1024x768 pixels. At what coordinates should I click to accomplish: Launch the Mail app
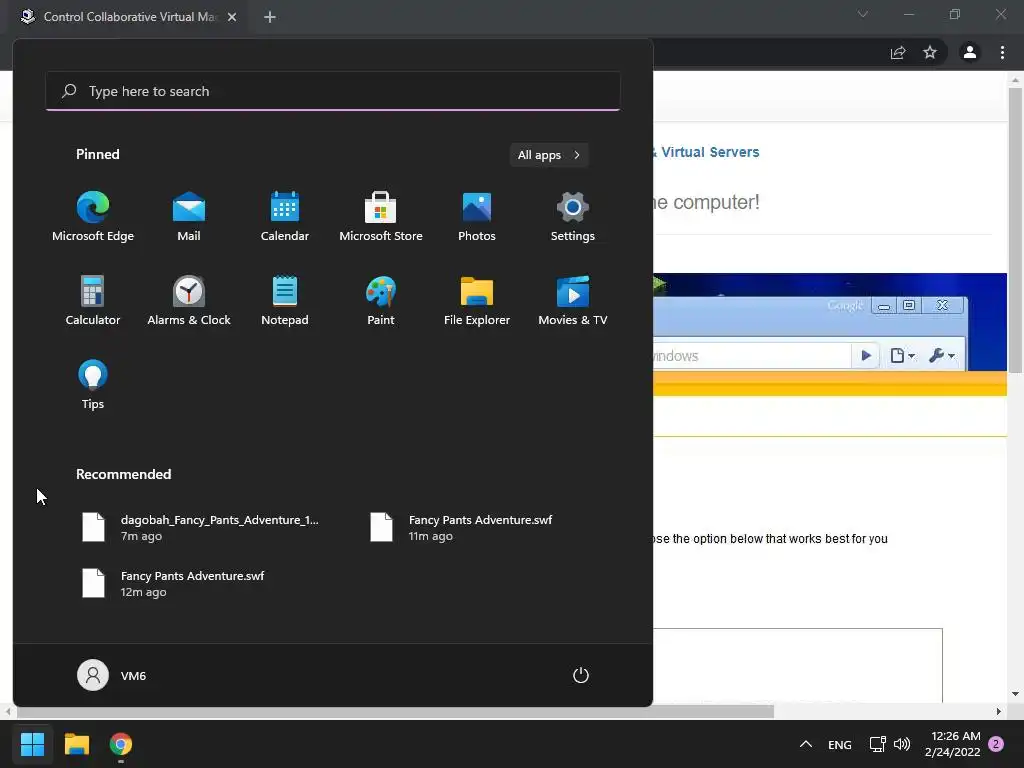(189, 217)
